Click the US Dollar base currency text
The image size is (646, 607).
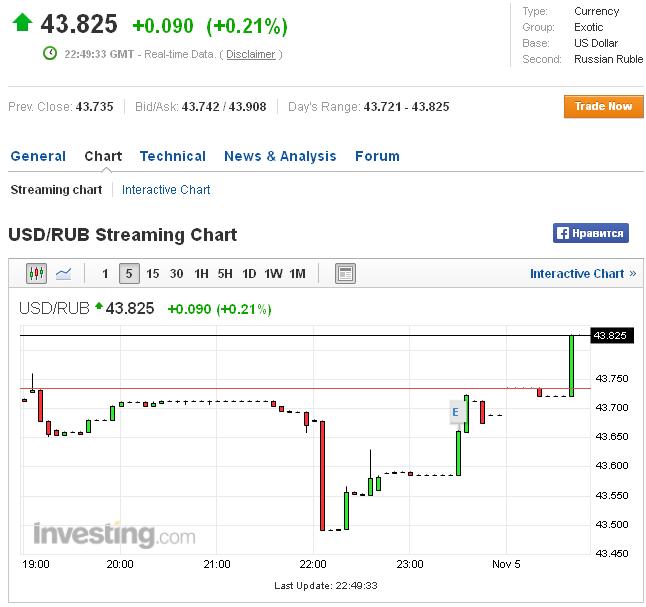click(596, 43)
